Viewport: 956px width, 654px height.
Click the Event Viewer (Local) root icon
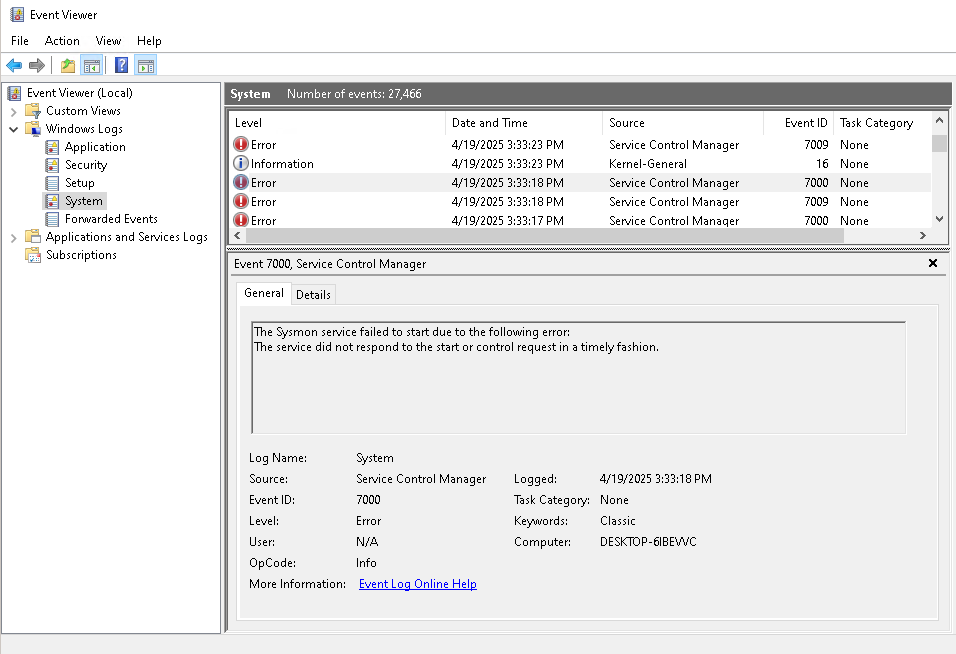tap(15, 93)
